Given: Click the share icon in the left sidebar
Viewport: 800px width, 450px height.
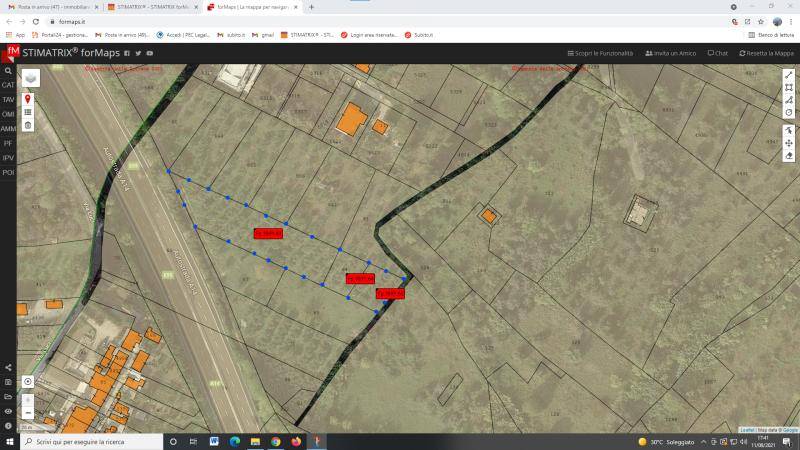Looking at the screenshot, I should pyautogui.click(x=8, y=367).
